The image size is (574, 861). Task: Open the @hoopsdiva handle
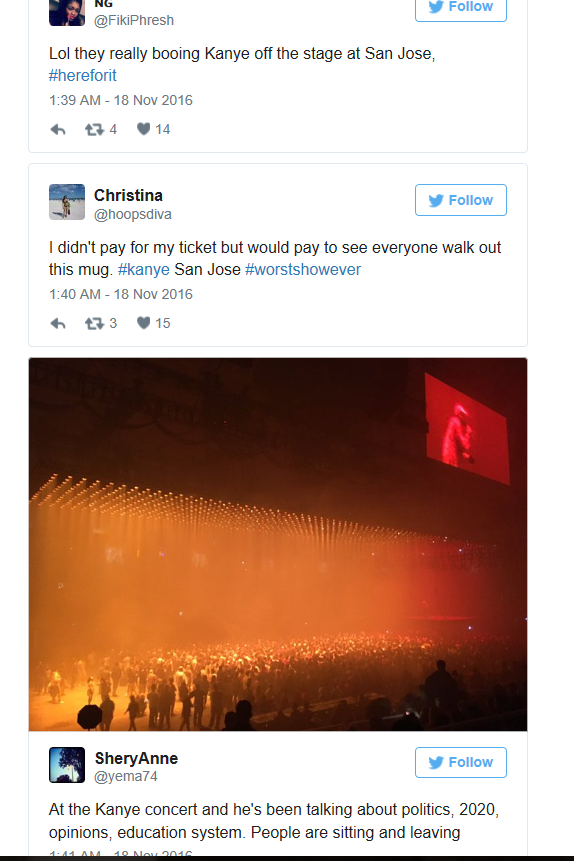point(133,214)
